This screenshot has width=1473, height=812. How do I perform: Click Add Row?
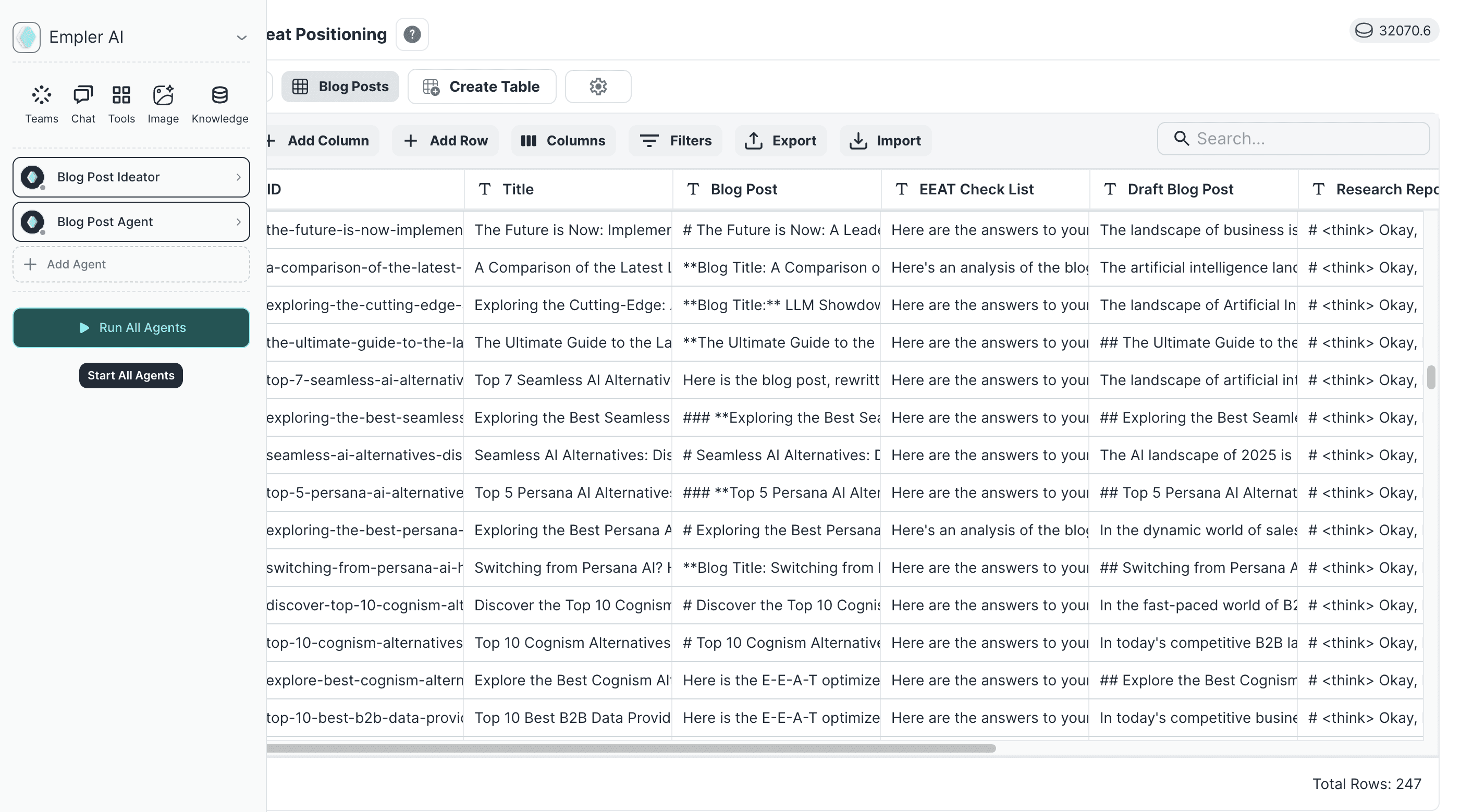tap(446, 141)
